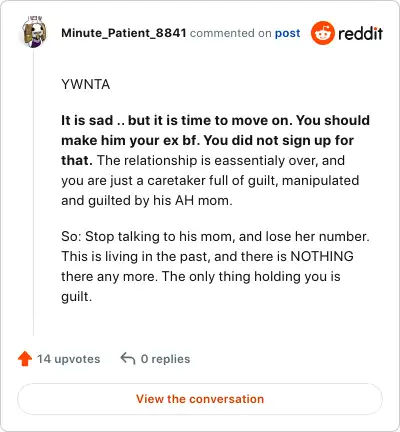This screenshot has height=432, width=400.
Task: Open the "View the conversation" button
Action: point(200,399)
